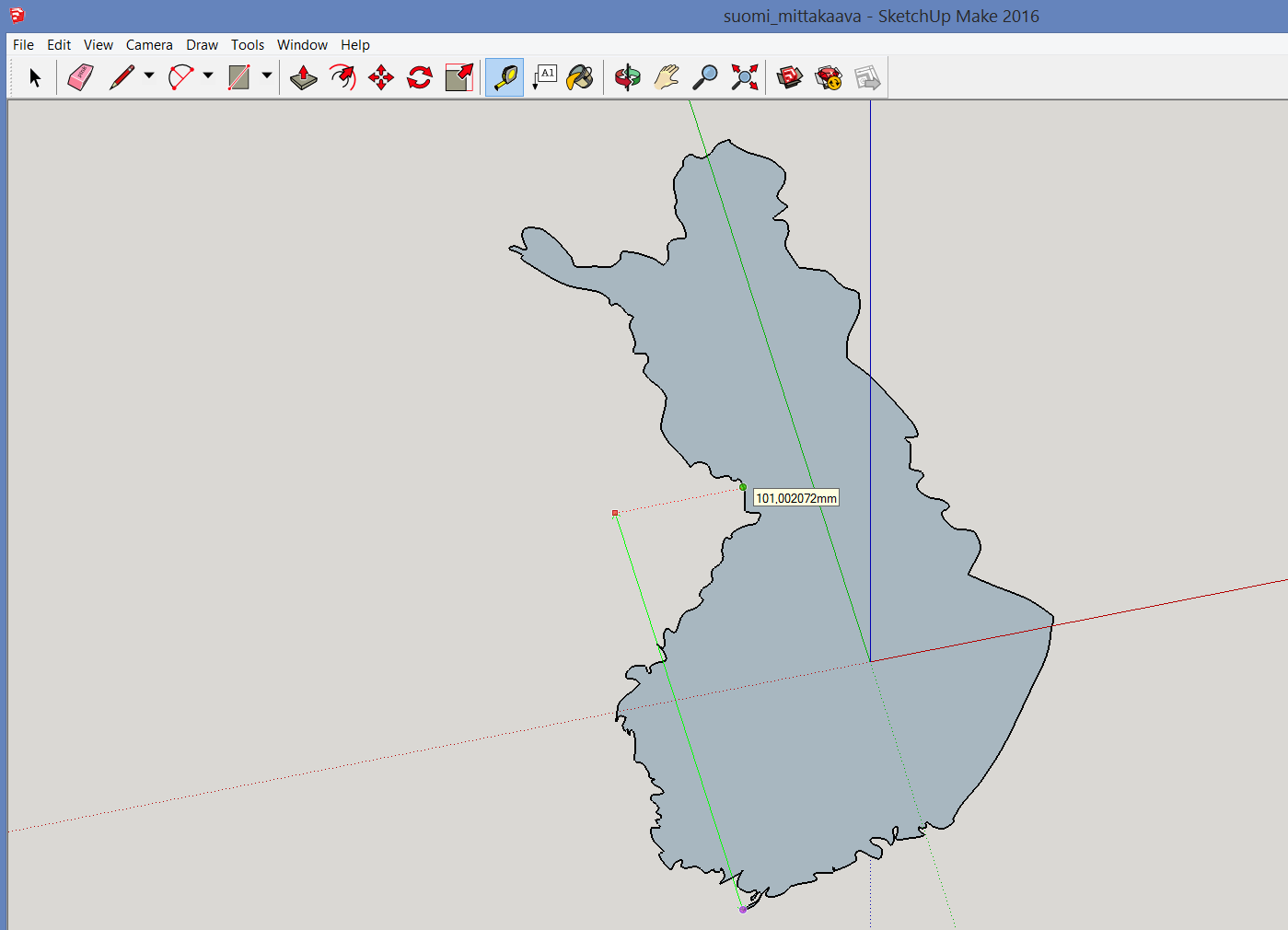Toggle the Tape Measure tool

pyautogui.click(x=505, y=78)
